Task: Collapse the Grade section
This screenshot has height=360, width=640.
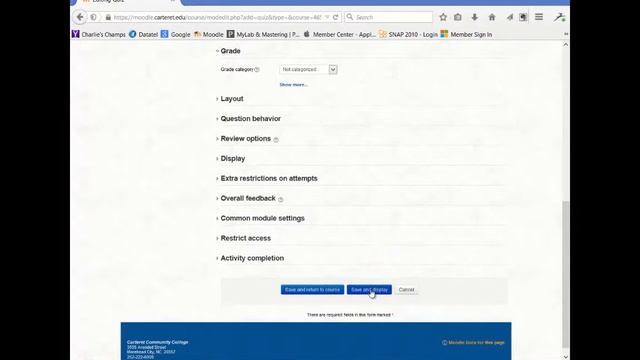Action: 229,51
